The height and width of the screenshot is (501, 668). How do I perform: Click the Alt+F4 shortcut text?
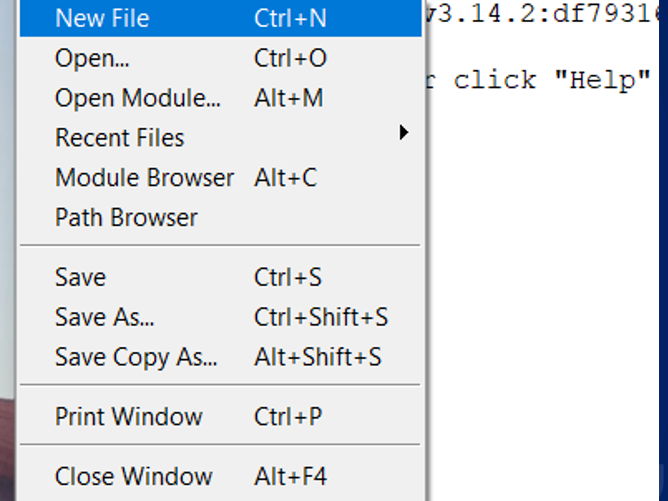(290, 476)
